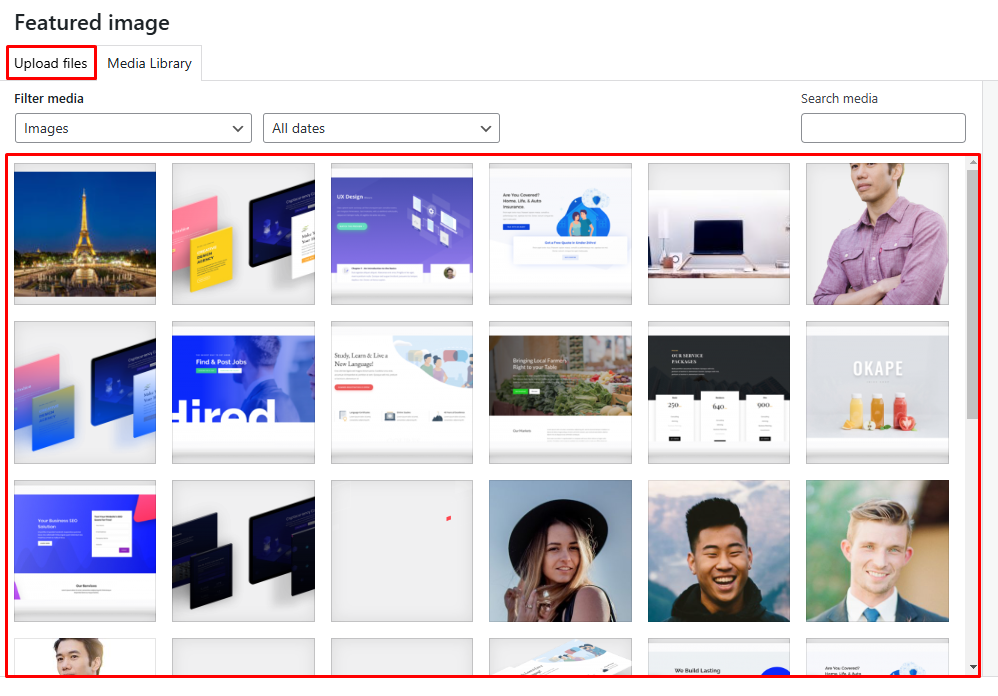The width and height of the screenshot is (998, 696).
Task: Open the Media Library tab
Action: pos(150,63)
